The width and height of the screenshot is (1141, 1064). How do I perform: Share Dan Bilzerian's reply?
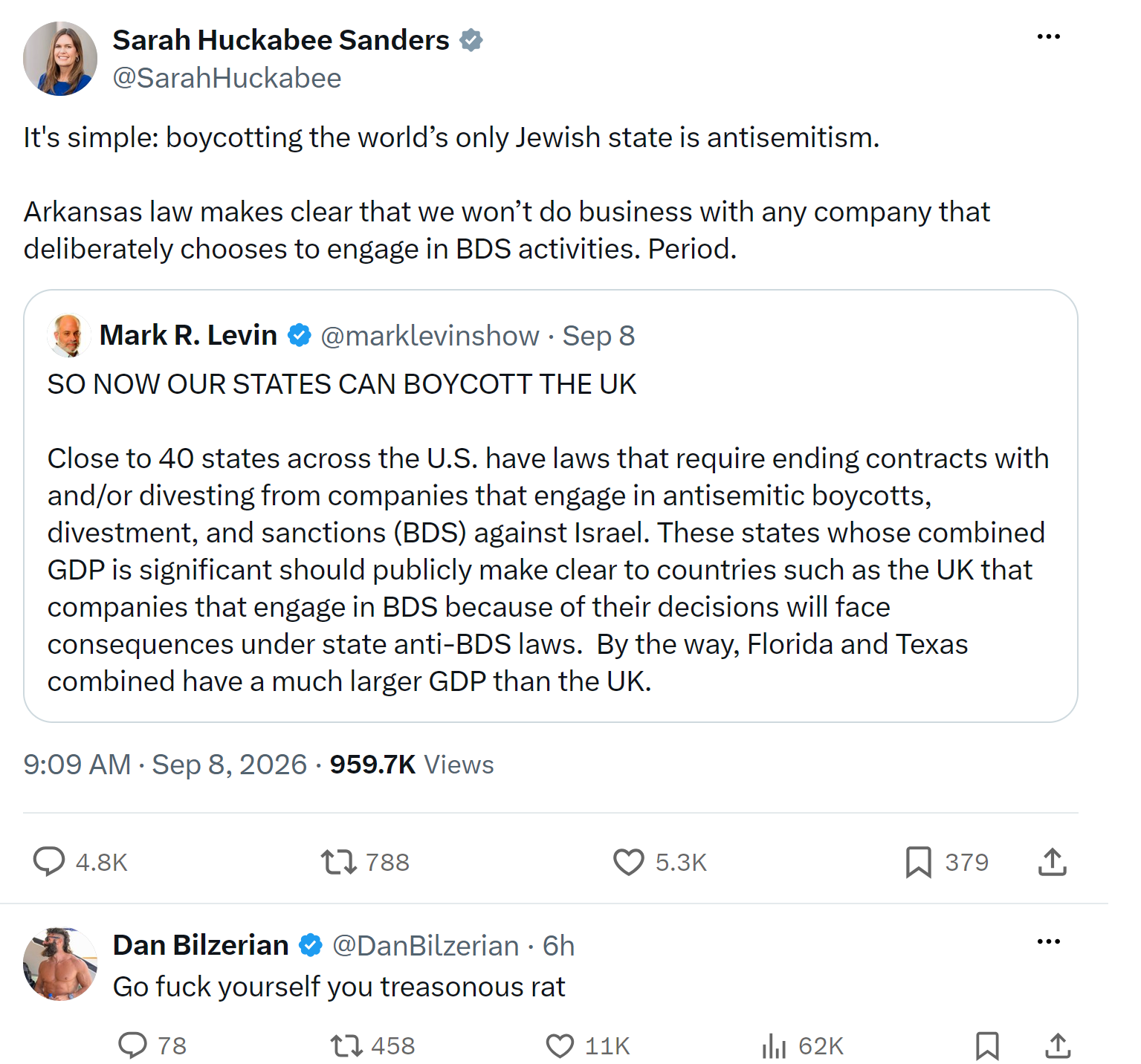(1058, 1045)
